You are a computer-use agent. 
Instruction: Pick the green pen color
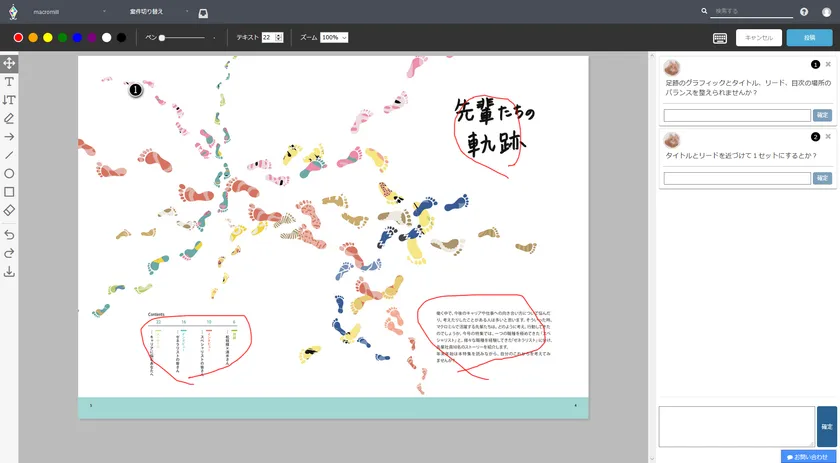coord(63,38)
